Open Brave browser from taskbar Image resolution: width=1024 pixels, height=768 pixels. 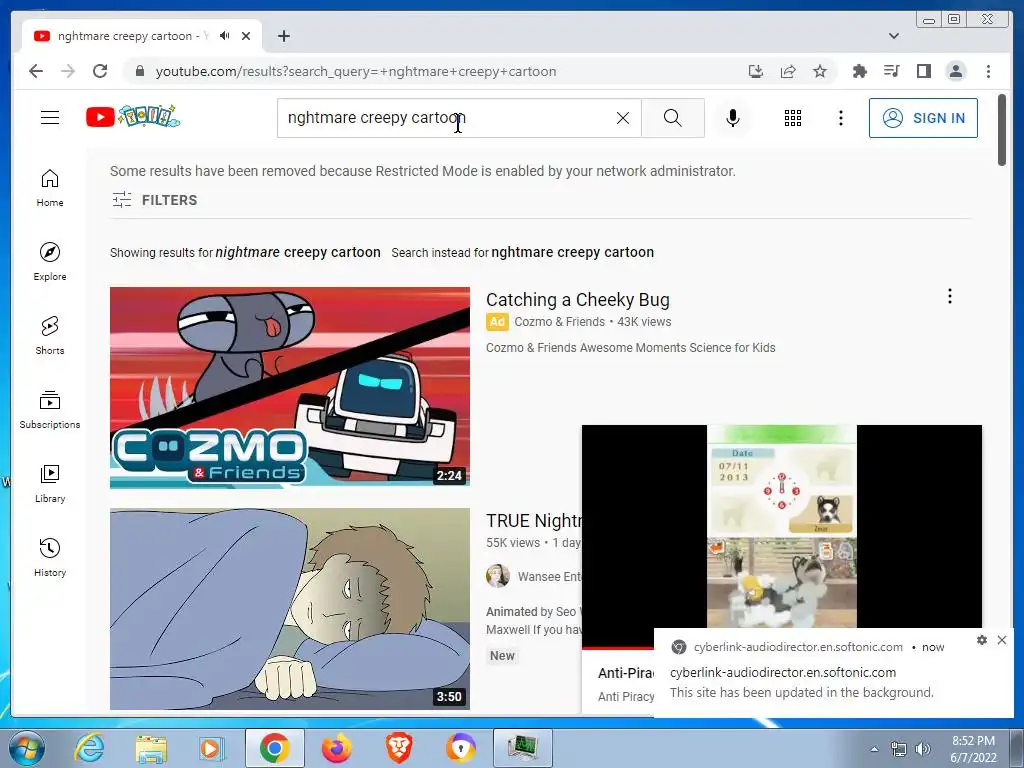click(398, 748)
